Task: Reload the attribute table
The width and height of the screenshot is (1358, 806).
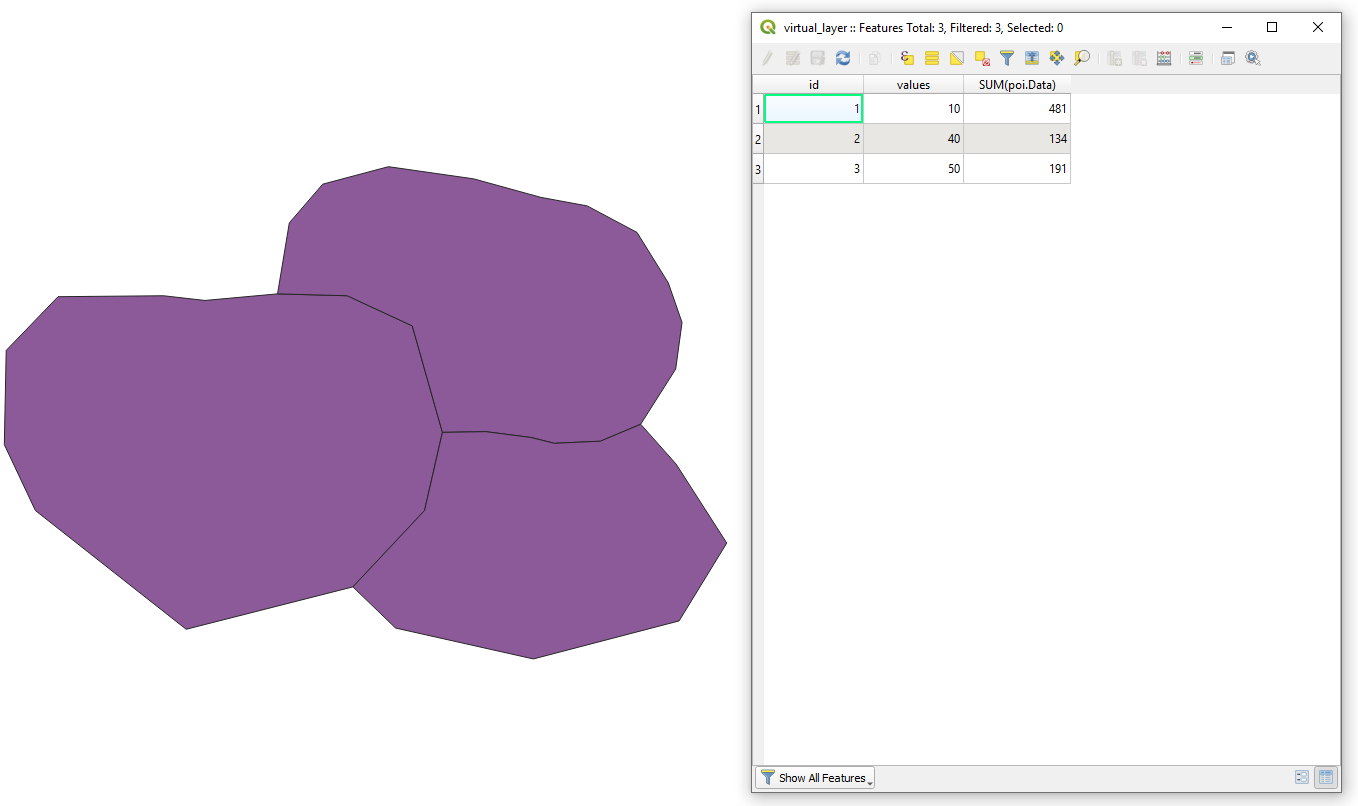Action: click(x=843, y=58)
